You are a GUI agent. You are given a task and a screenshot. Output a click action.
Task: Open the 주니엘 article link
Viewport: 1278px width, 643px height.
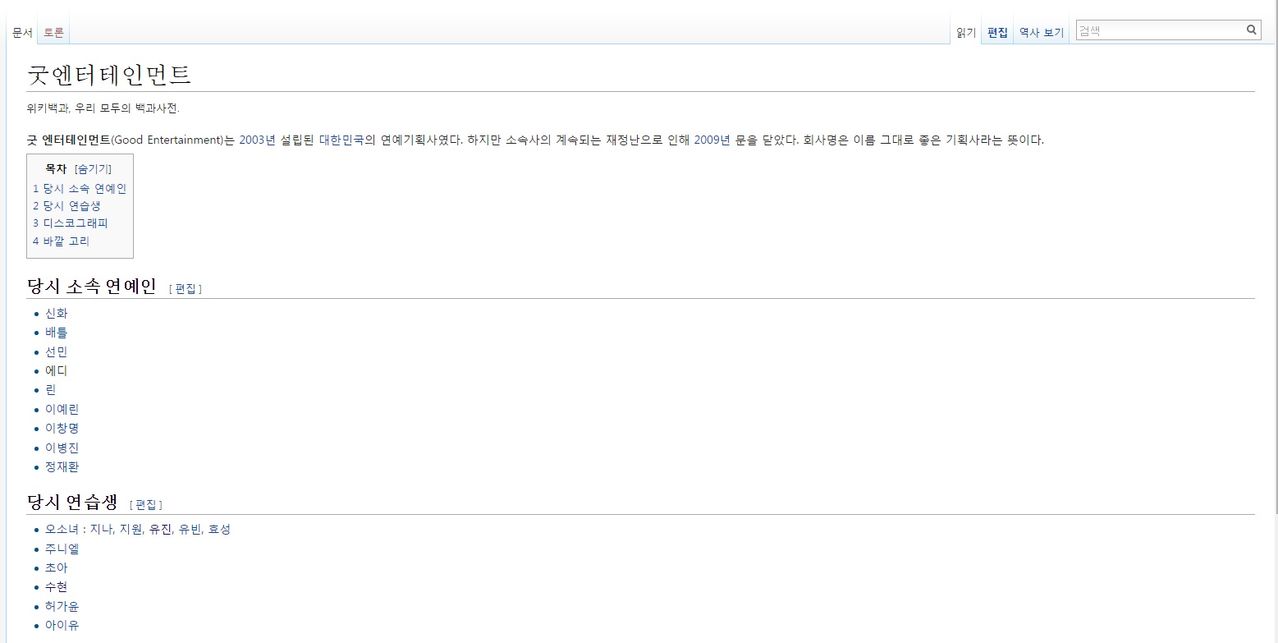(62, 549)
